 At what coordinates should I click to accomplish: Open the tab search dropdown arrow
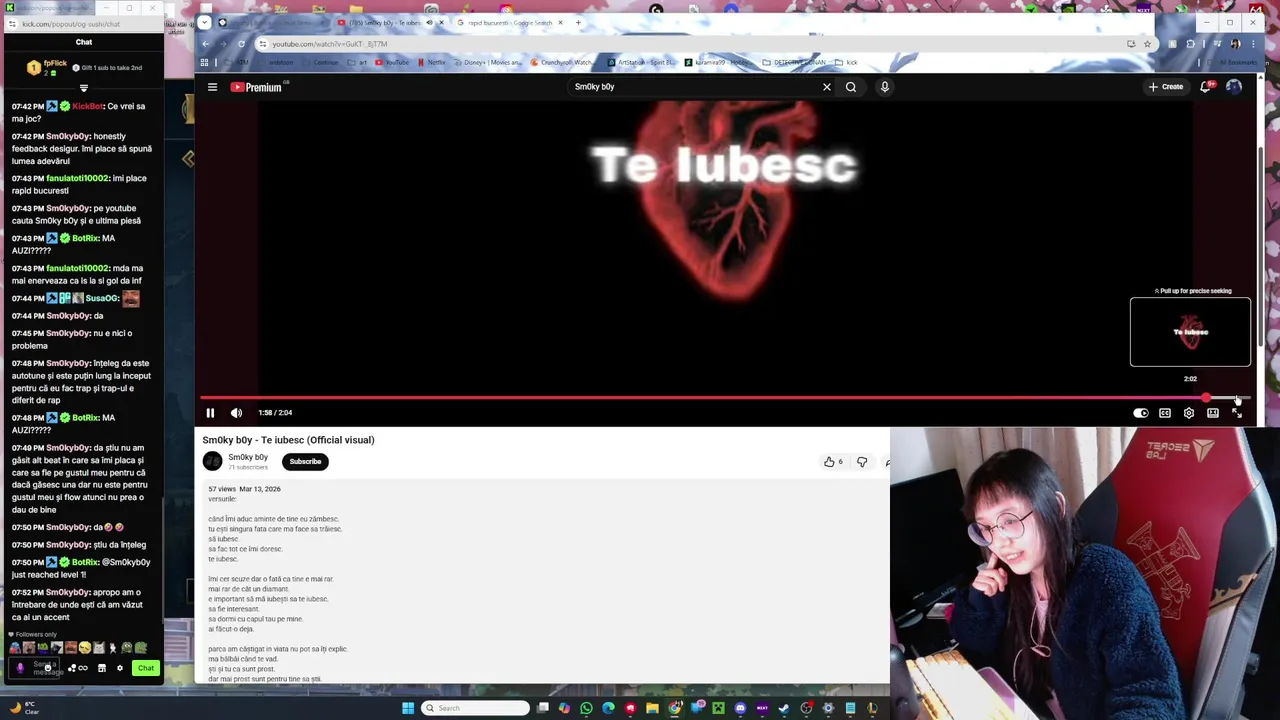204,22
